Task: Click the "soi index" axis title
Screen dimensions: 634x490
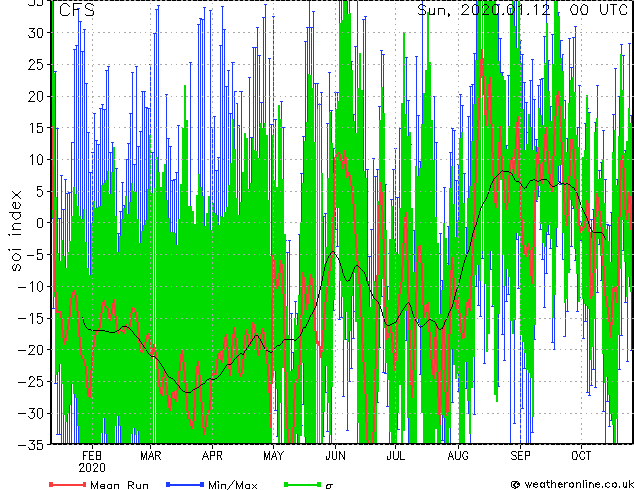Action: click(x=16, y=231)
